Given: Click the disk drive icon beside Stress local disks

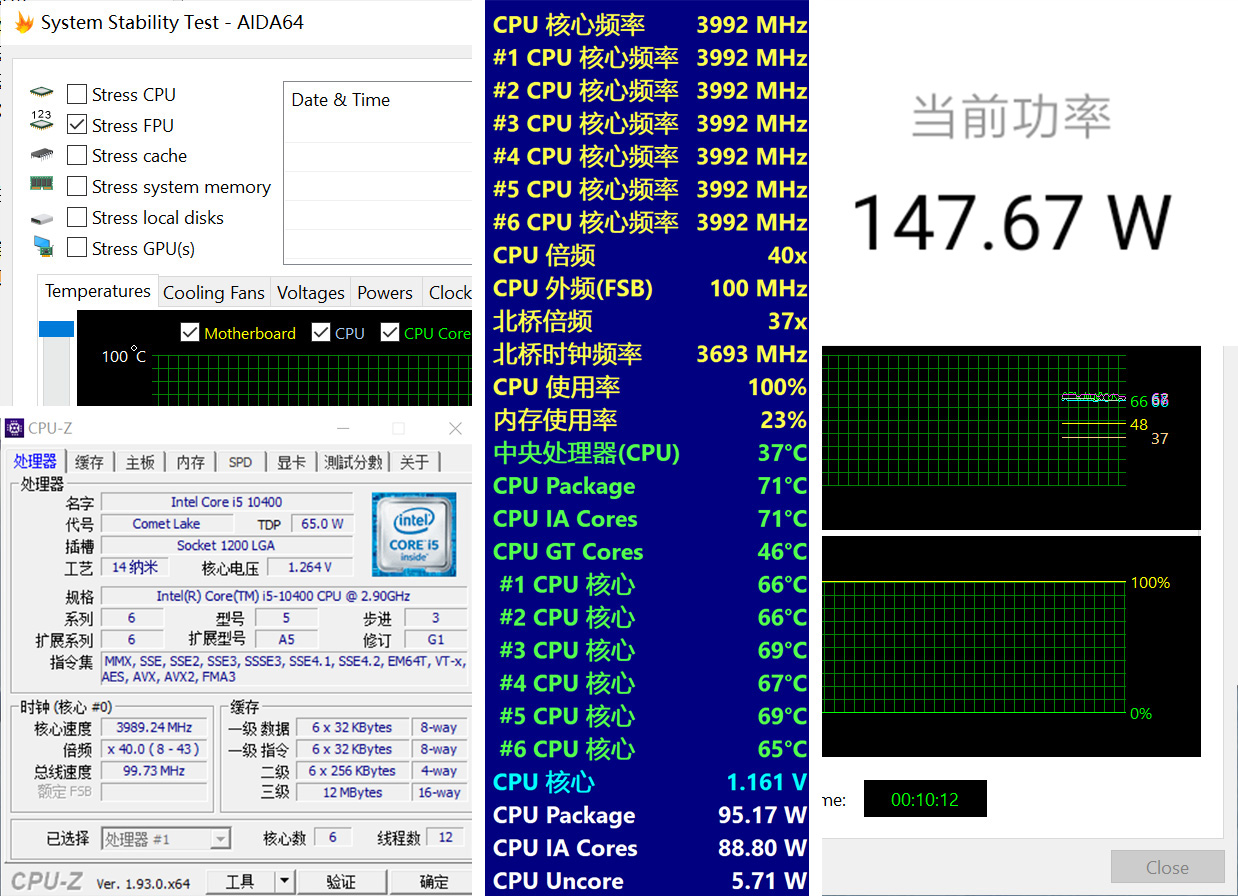Looking at the screenshot, I should coord(41,218).
